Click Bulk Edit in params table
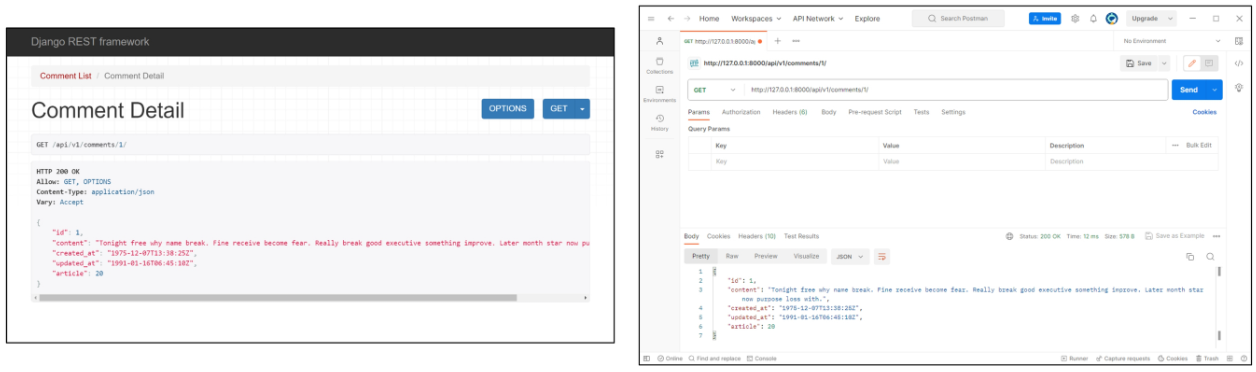1256x372 pixels. click(x=1199, y=145)
